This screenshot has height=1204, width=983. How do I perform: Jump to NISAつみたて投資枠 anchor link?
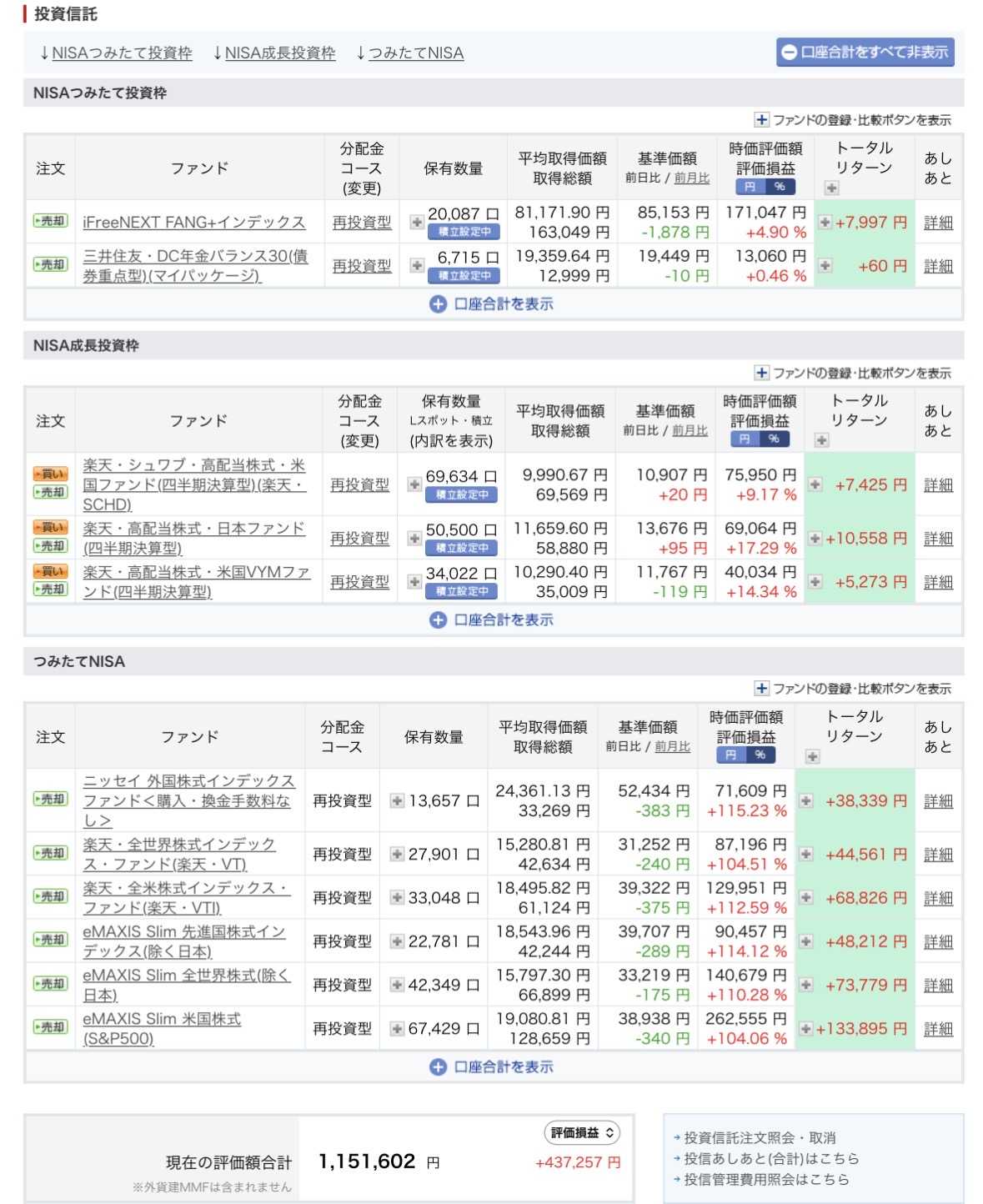(x=122, y=53)
